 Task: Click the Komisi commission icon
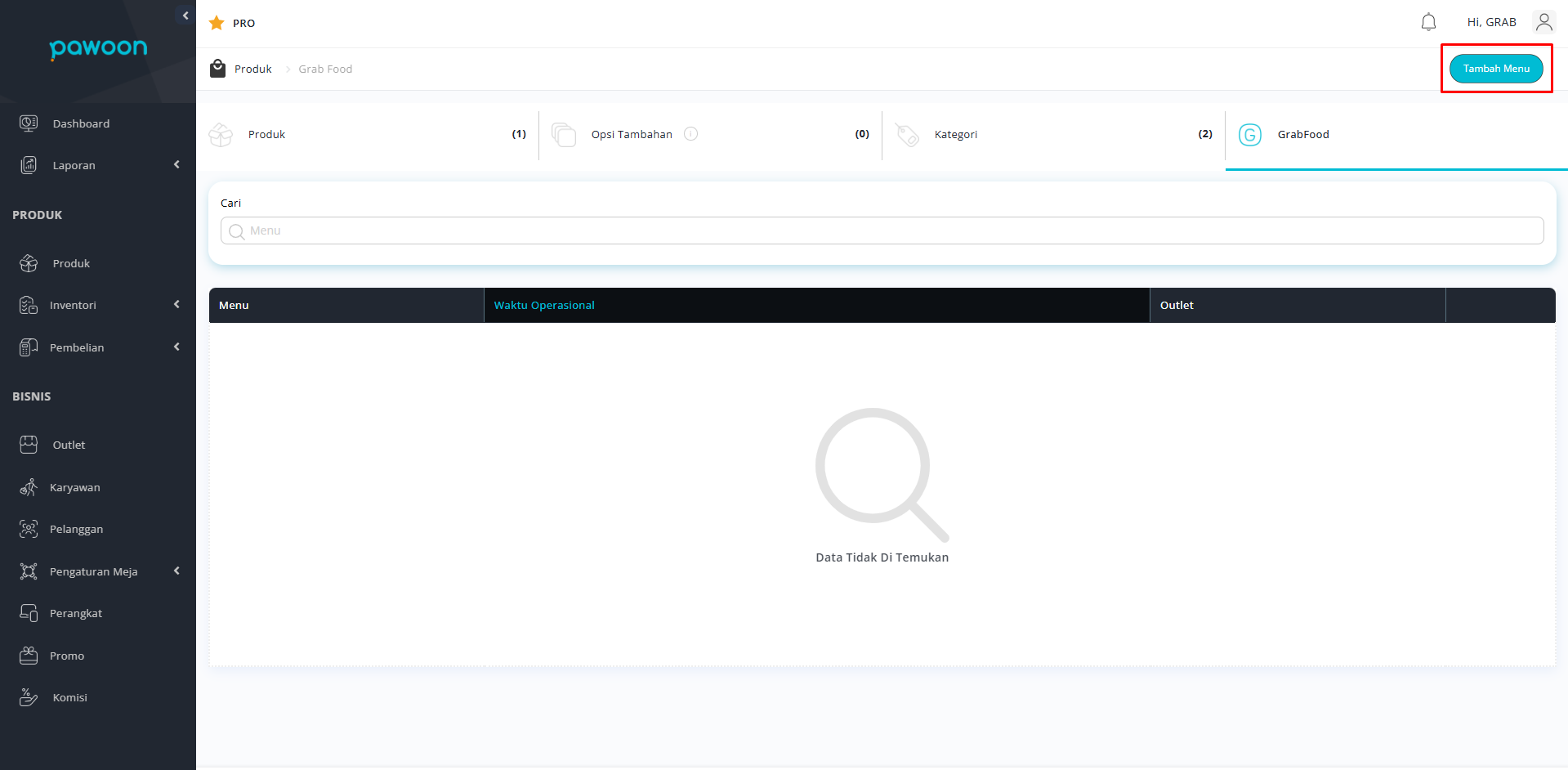(x=29, y=697)
